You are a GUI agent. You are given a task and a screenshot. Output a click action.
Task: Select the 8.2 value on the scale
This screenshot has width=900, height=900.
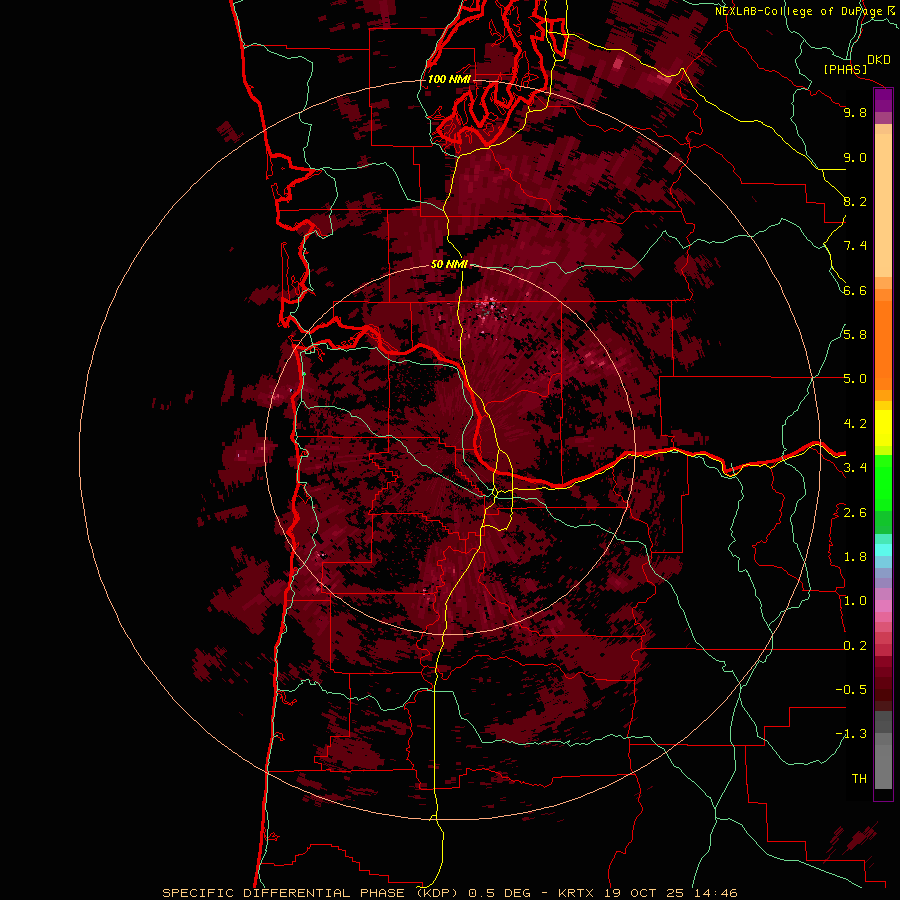click(x=855, y=201)
